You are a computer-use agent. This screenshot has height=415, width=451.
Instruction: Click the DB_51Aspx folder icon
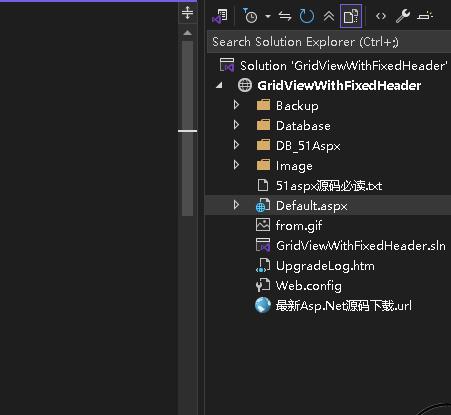point(263,145)
